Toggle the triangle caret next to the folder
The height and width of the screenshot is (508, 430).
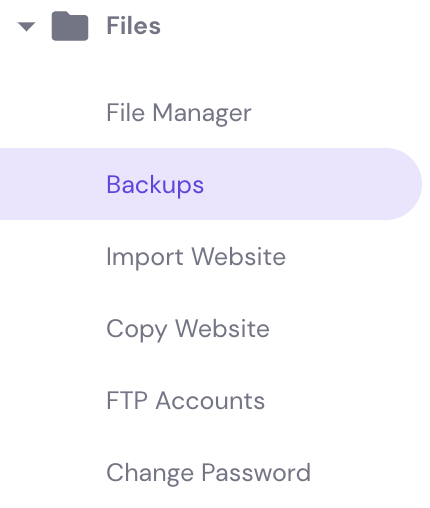tap(27, 27)
